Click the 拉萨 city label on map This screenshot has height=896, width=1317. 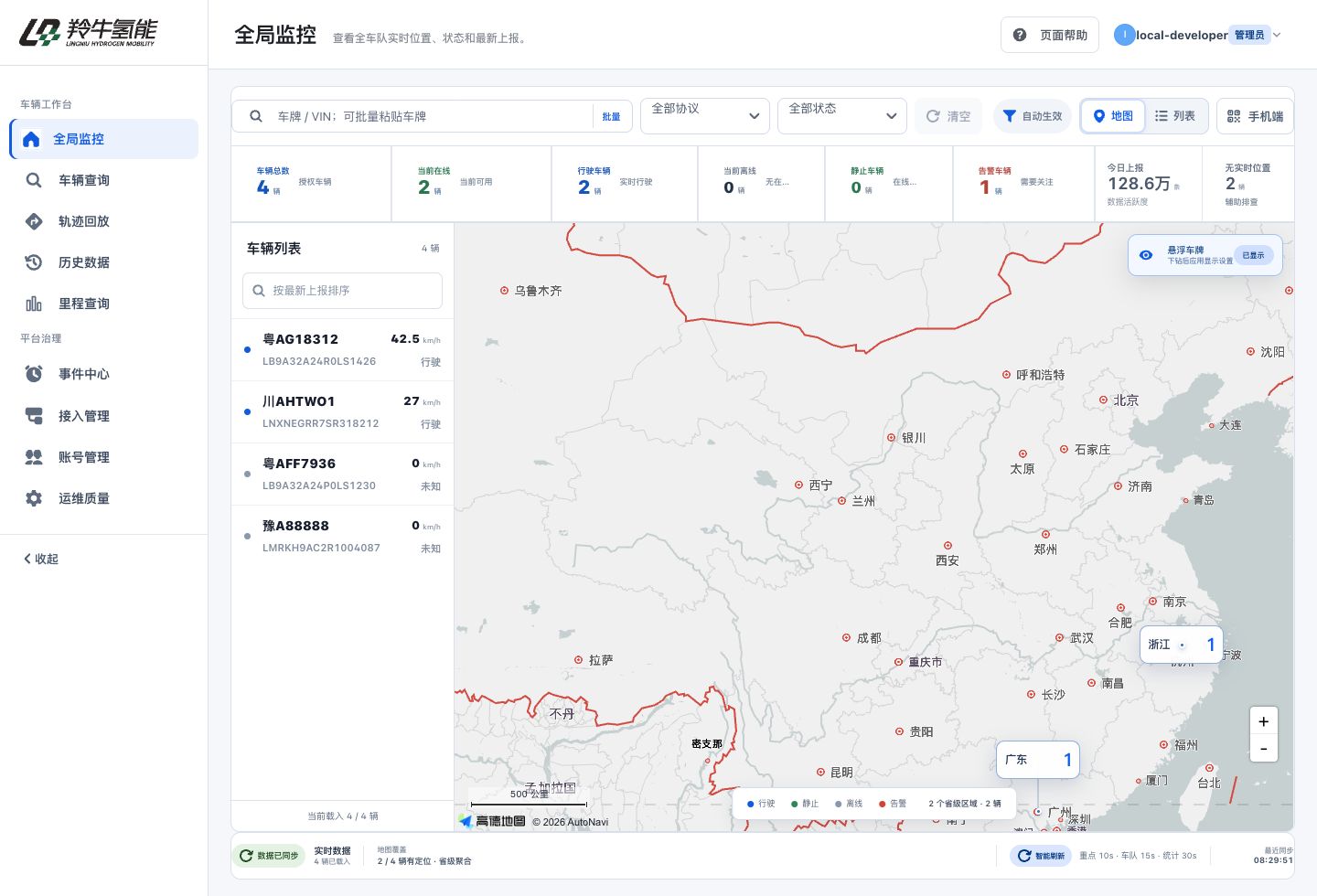point(601,660)
